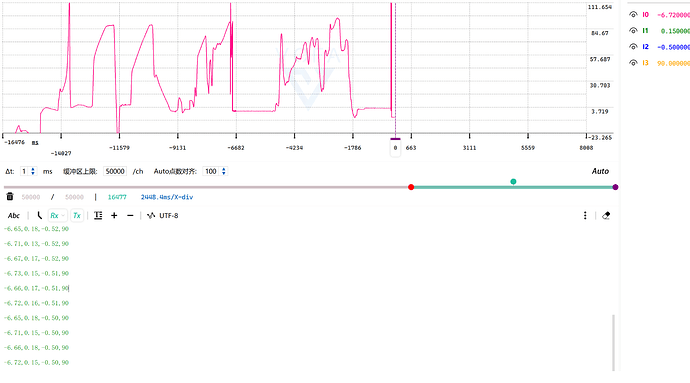
Task: Open the Rx dropdown
Action: (x=57, y=215)
